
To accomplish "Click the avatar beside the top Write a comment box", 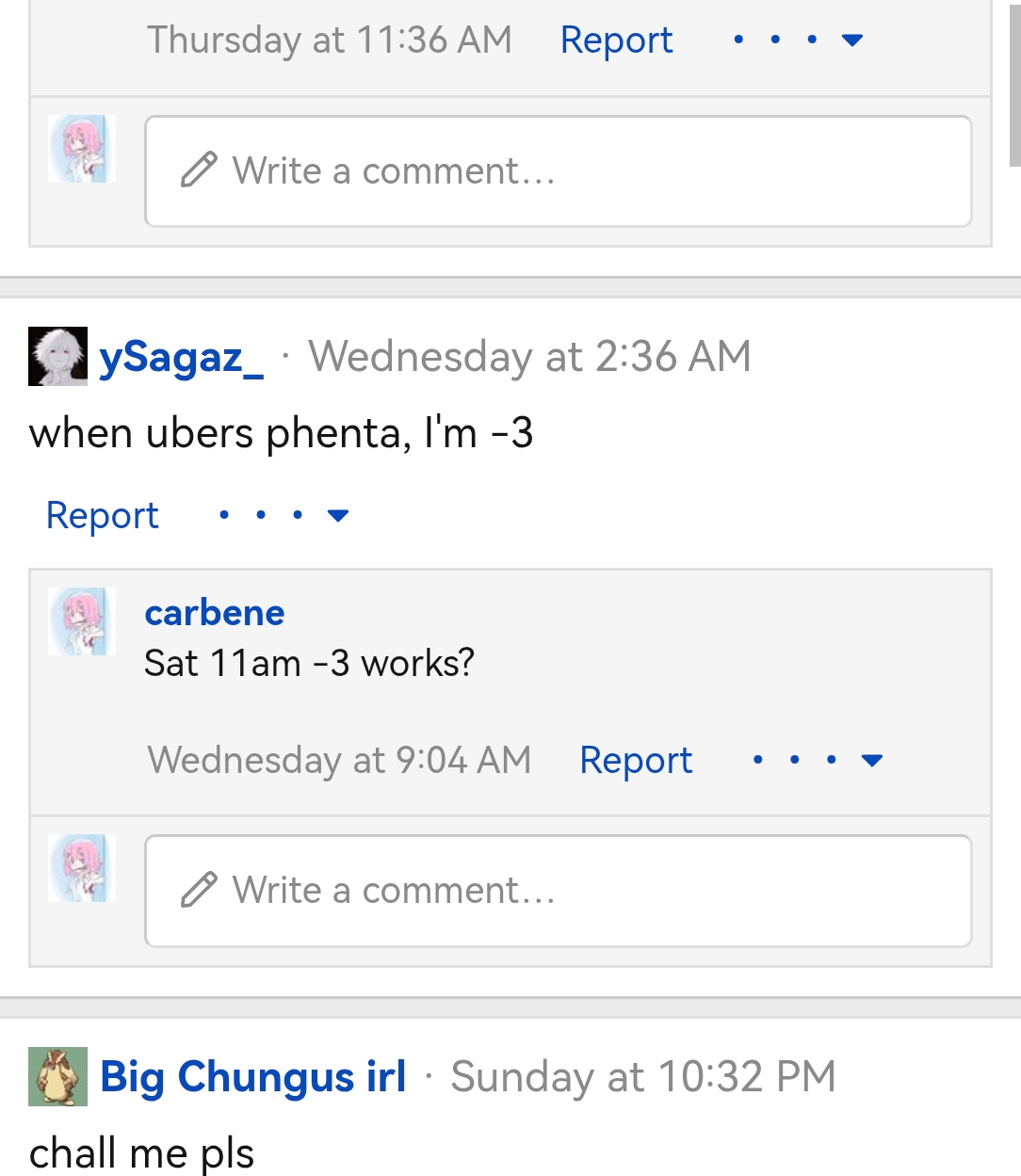I will [x=81, y=149].
